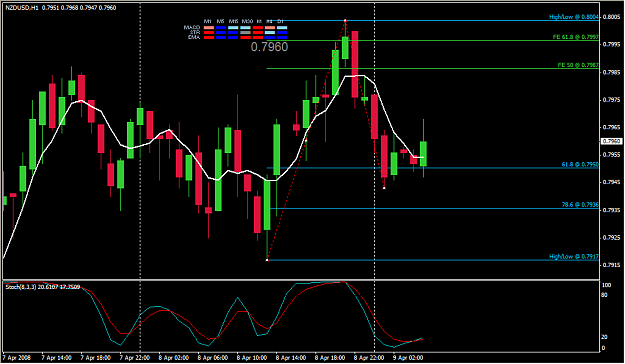Click the large 0.7960 price readout
Screen dimensions: 625x364
[269, 47]
